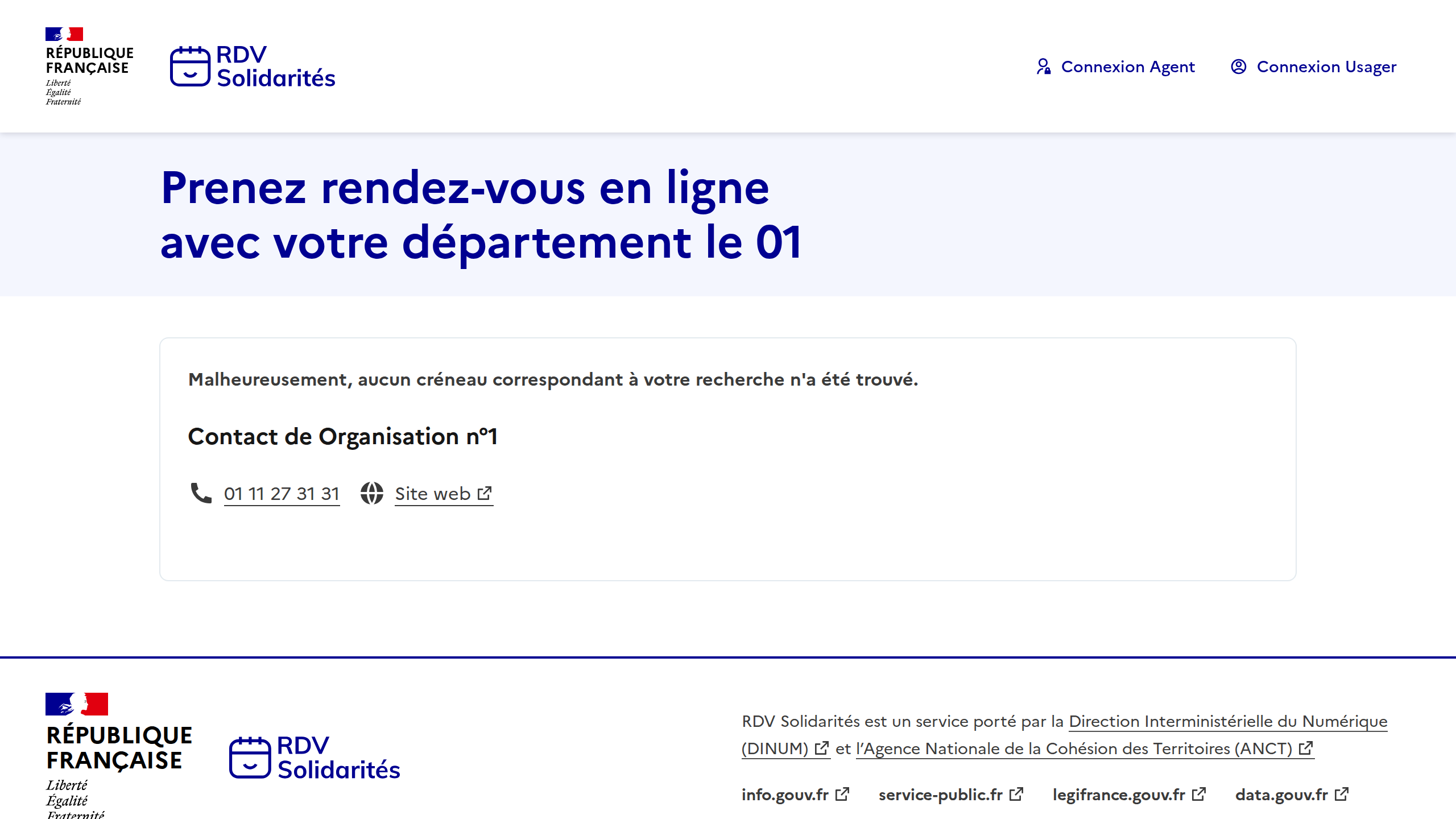The image size is (1456, 819).
Task: Open the Site web link
Action: pos(433,494)
